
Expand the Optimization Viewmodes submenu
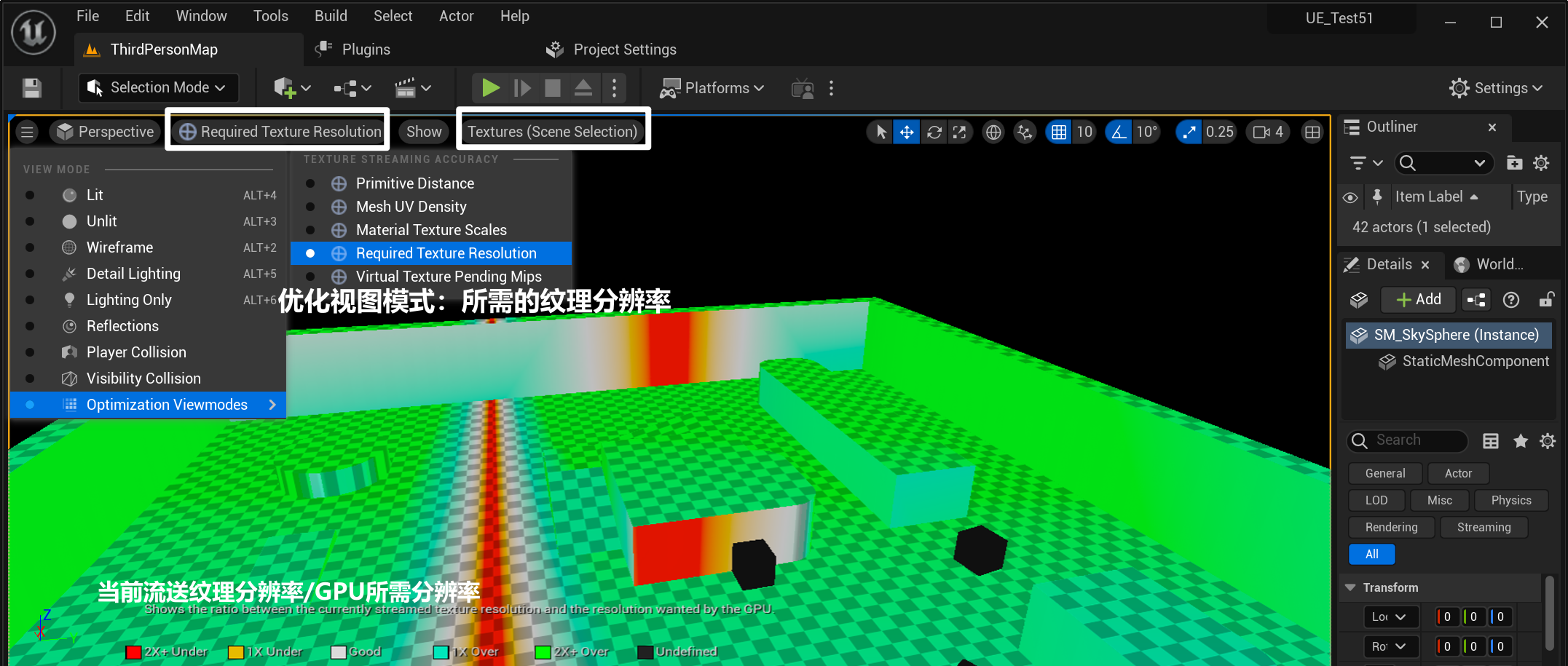[x=149, y=405]
